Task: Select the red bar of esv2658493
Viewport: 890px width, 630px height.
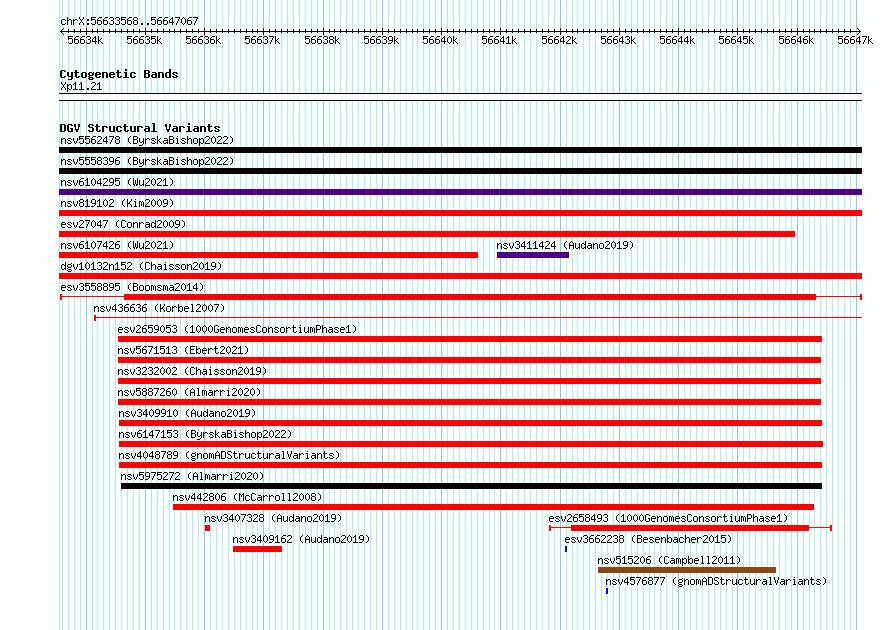Action: (690, 528)
